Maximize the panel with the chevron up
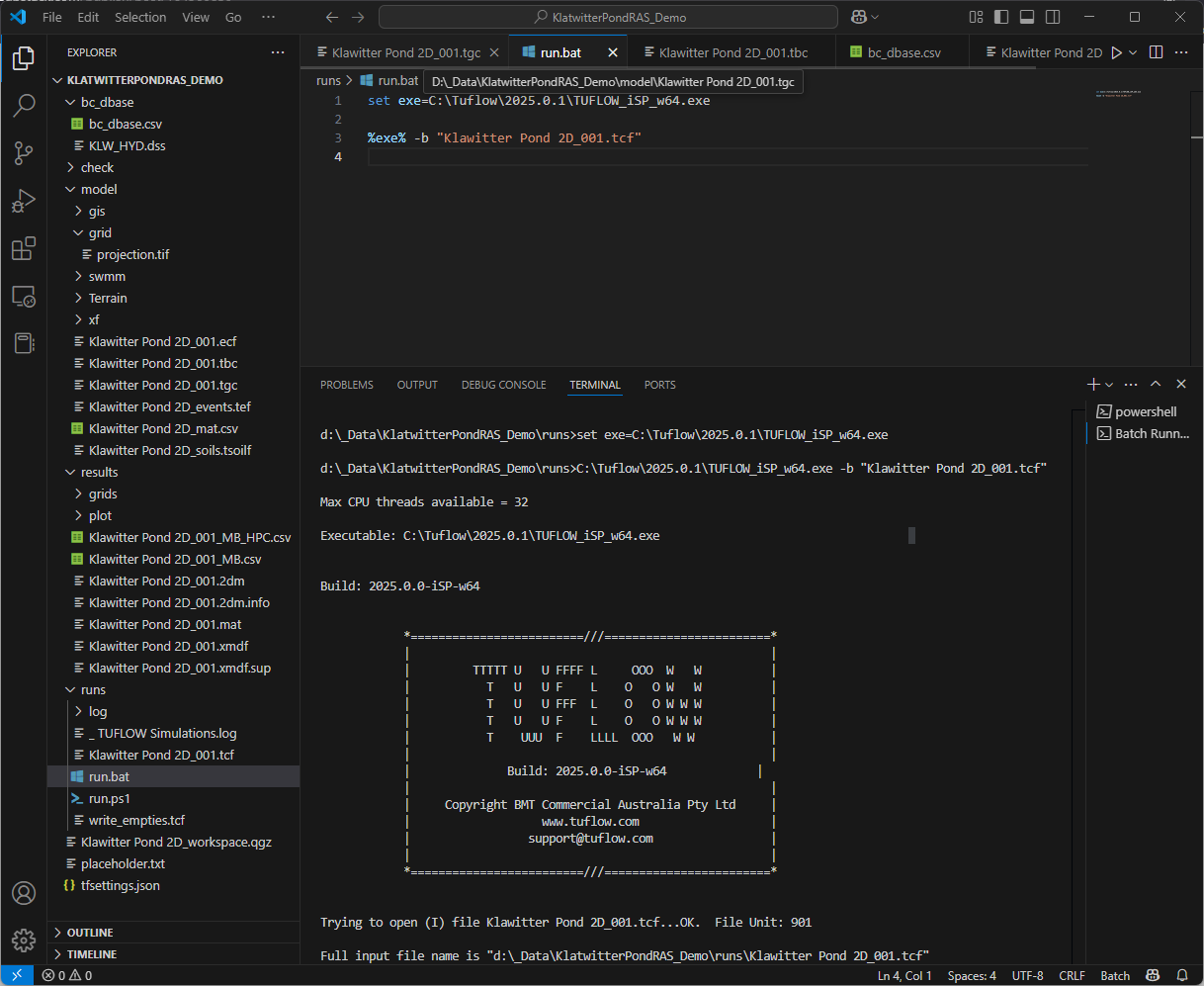The height and width of the screenshot is (986, 1204). [x=1156, y=384]
